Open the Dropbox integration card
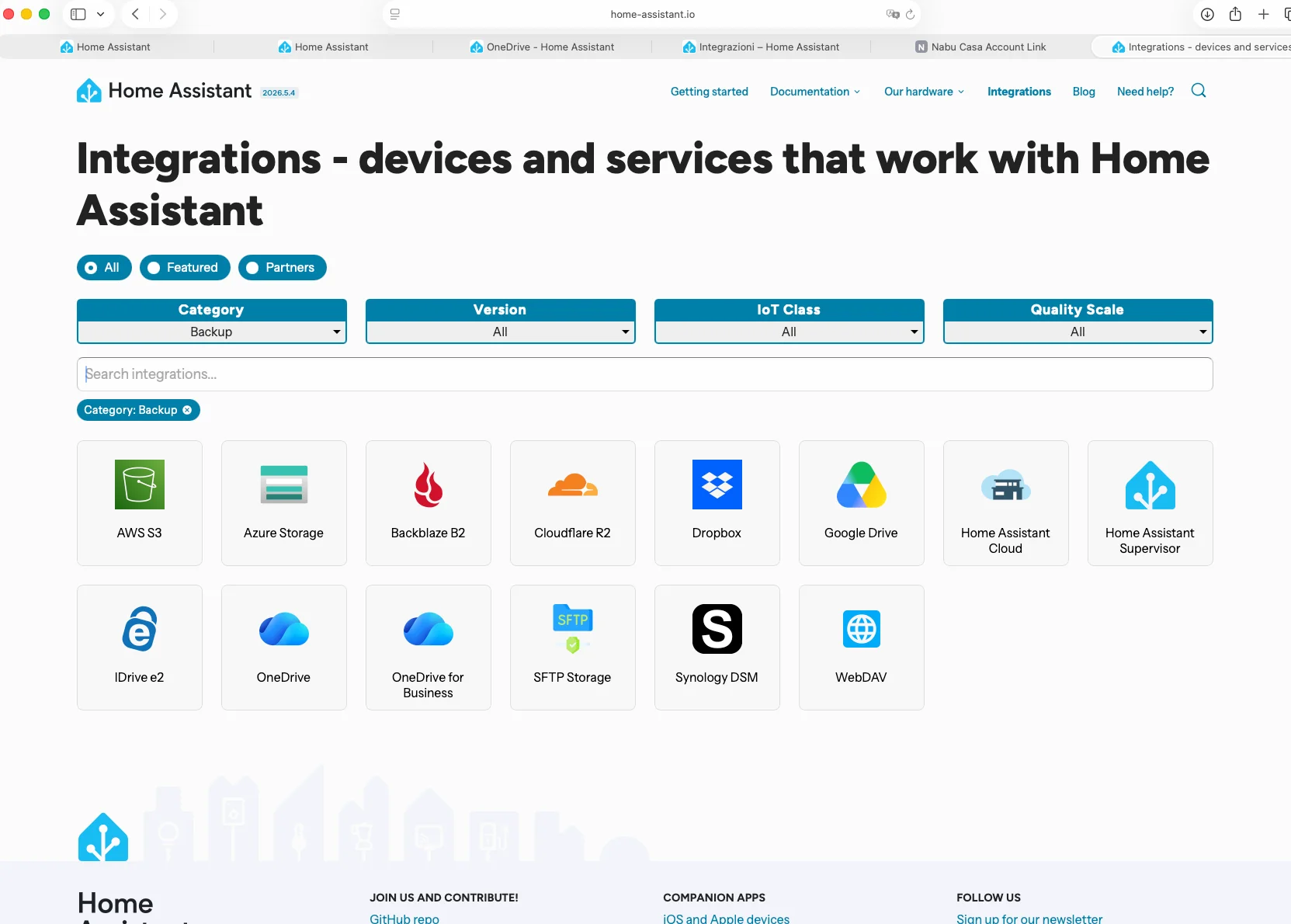1291x924 pixels. coord(717,503)
